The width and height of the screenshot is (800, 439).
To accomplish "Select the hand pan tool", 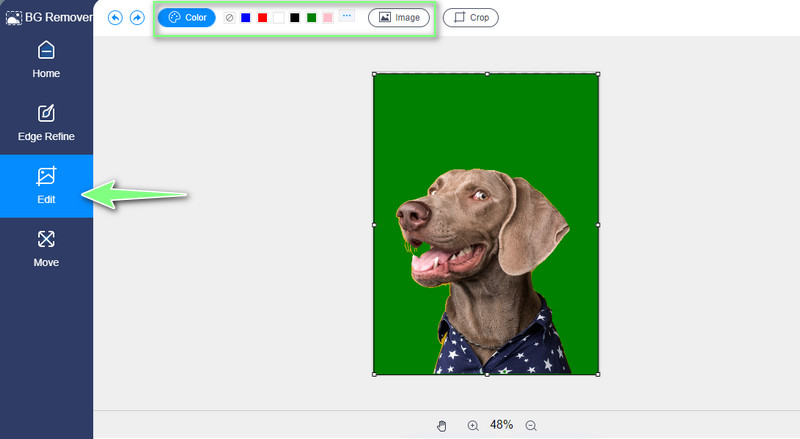I will 442,426.
